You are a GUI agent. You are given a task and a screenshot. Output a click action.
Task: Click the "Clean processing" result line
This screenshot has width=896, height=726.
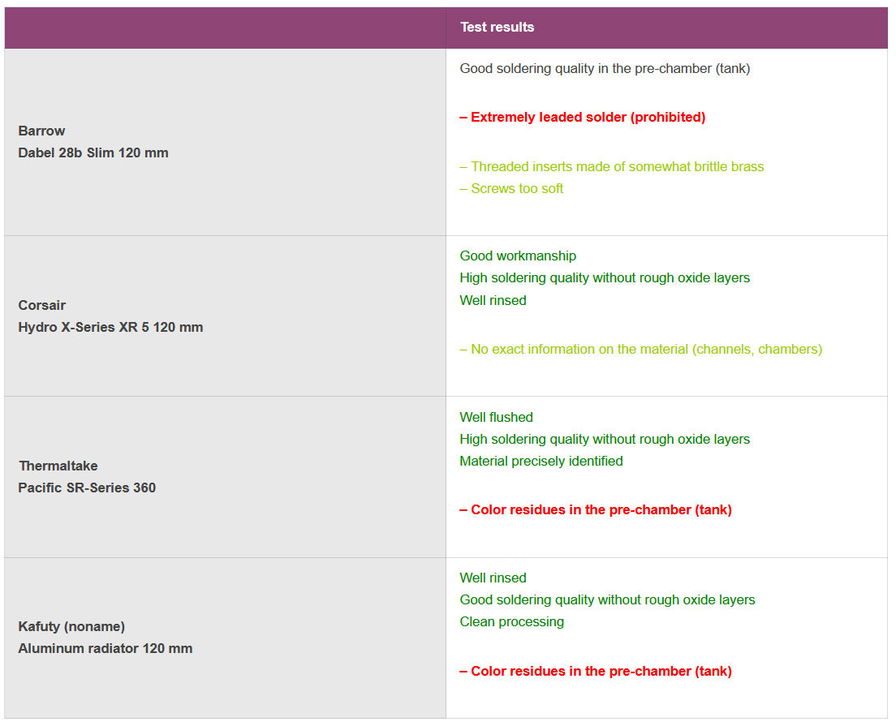pos(512,622)
